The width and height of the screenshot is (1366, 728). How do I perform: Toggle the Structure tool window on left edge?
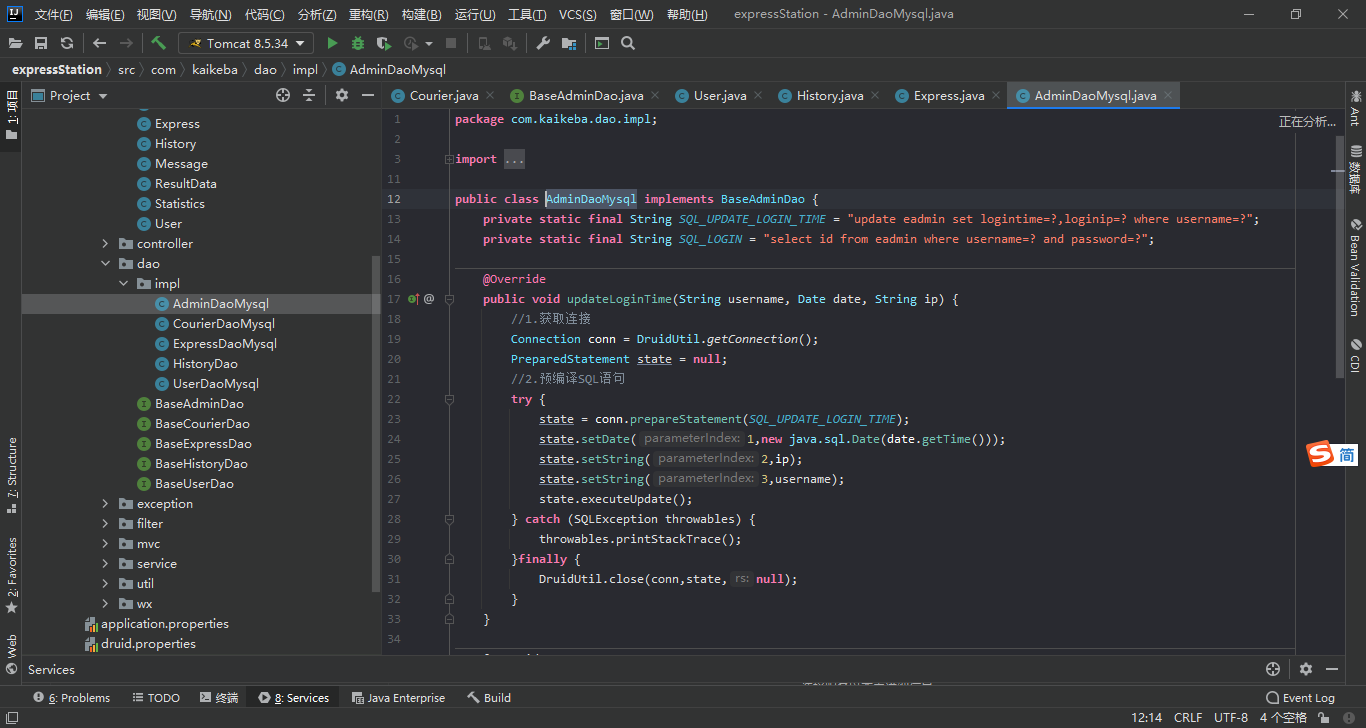(x=12, y=474)
